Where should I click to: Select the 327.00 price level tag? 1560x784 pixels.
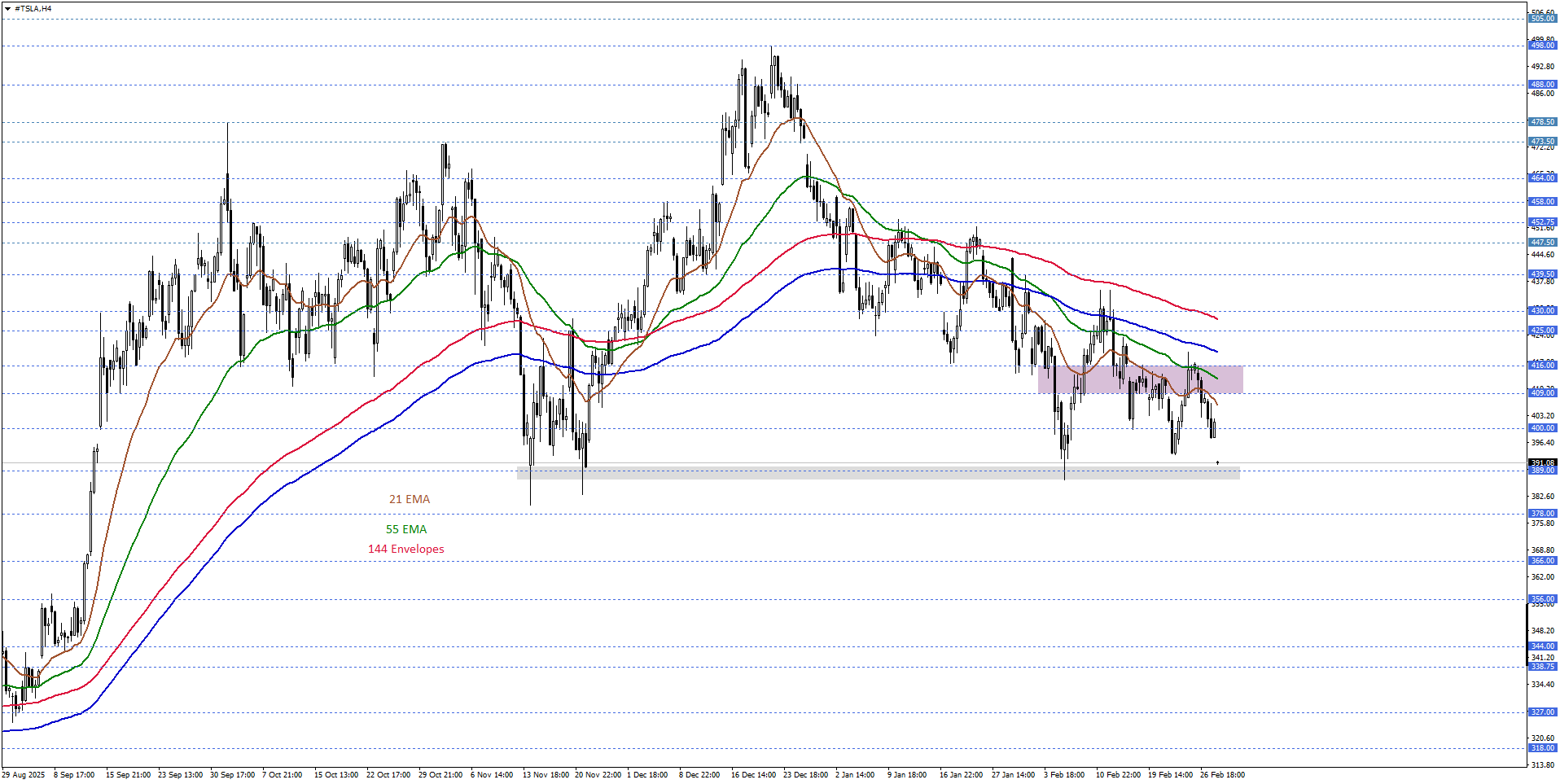click(1542, 712)
